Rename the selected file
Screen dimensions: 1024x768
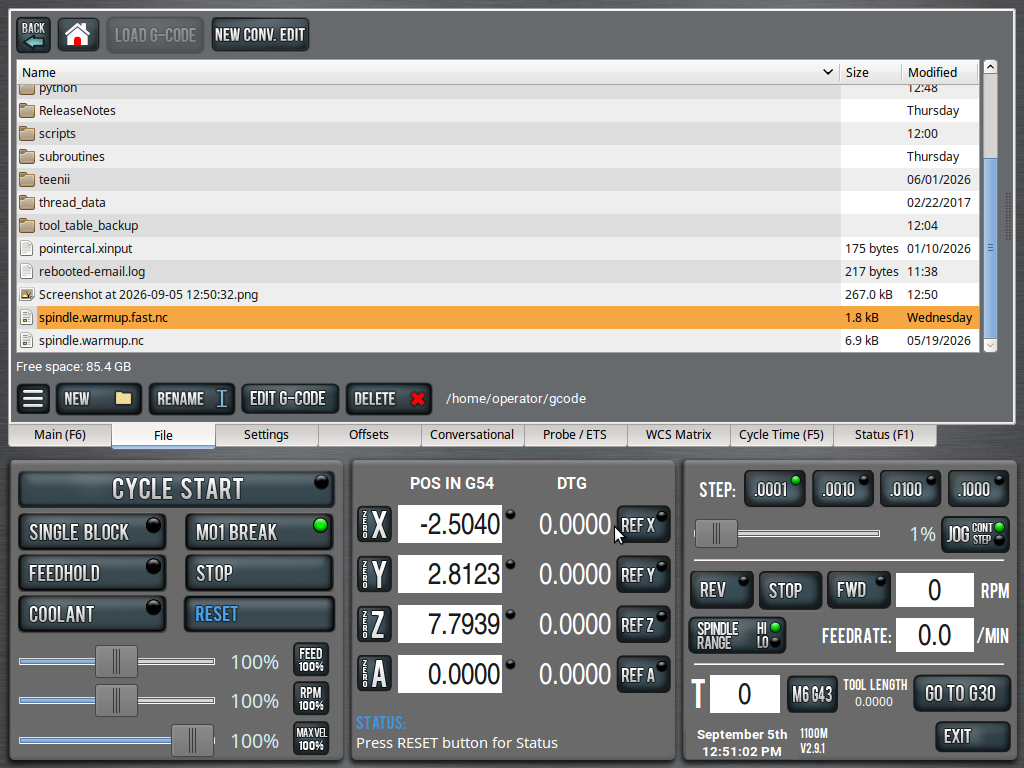tap(191, 398)
